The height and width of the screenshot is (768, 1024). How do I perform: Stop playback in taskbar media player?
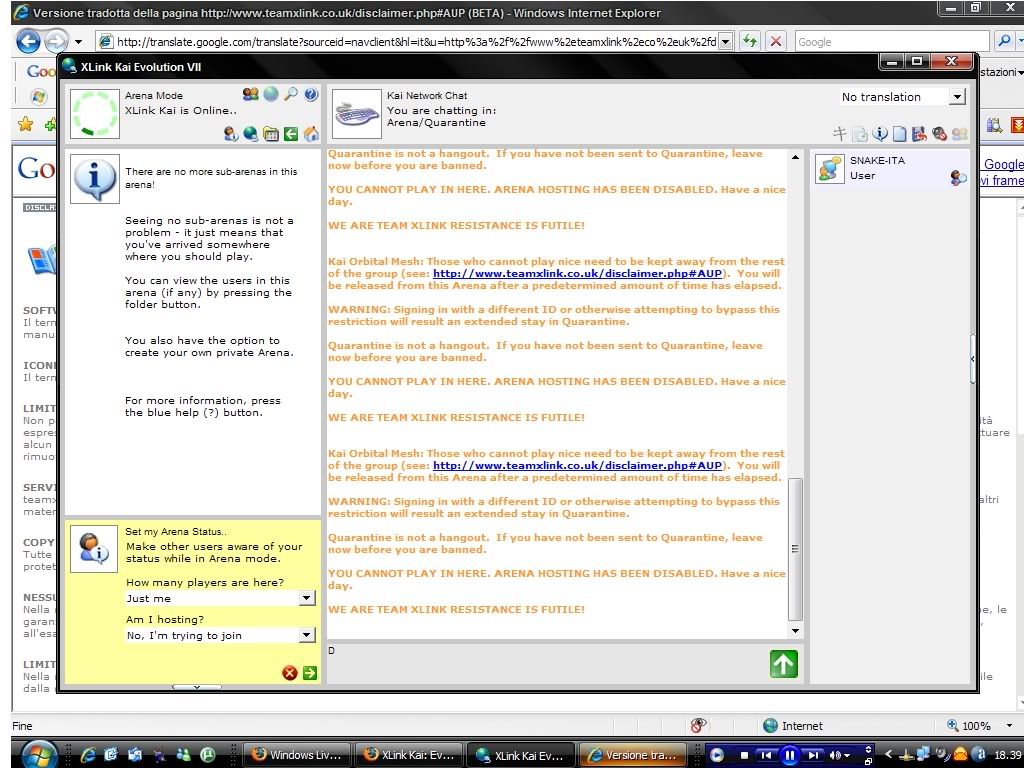point(744,755)
